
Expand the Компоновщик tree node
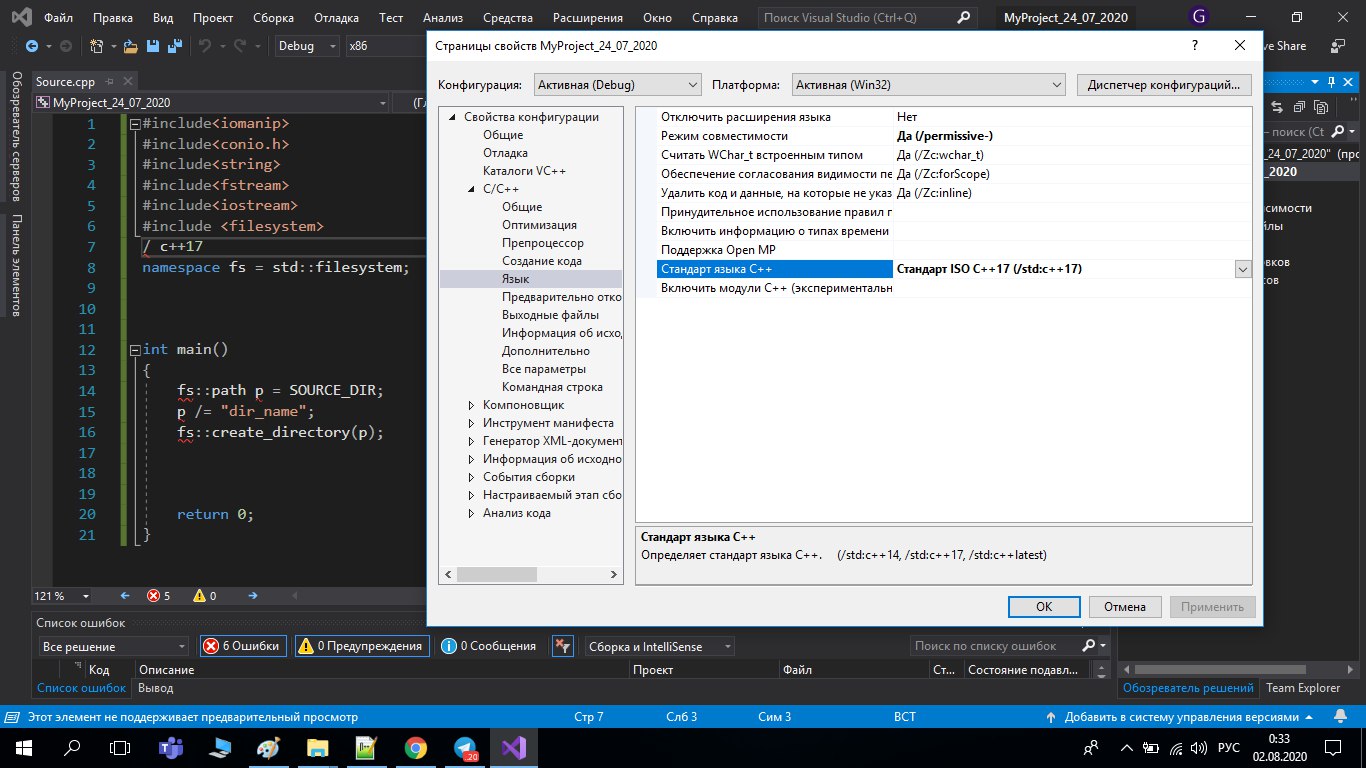click(472, 405)
